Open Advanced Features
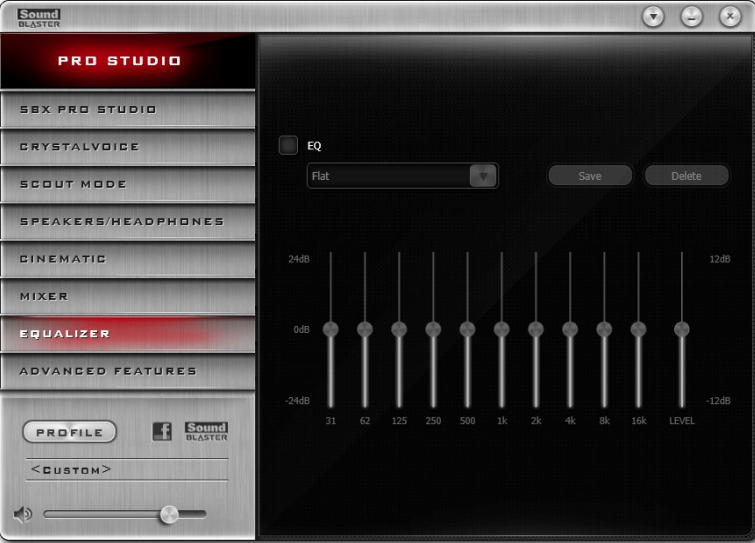The height and width of the screenshot is (543, 755). point(128,371)
